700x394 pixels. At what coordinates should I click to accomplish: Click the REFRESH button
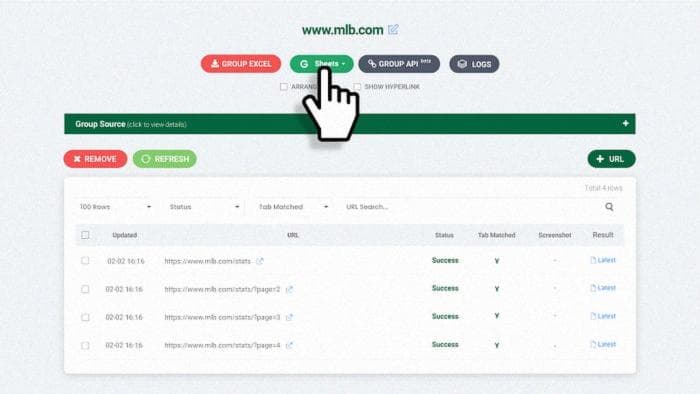[165, 159]
